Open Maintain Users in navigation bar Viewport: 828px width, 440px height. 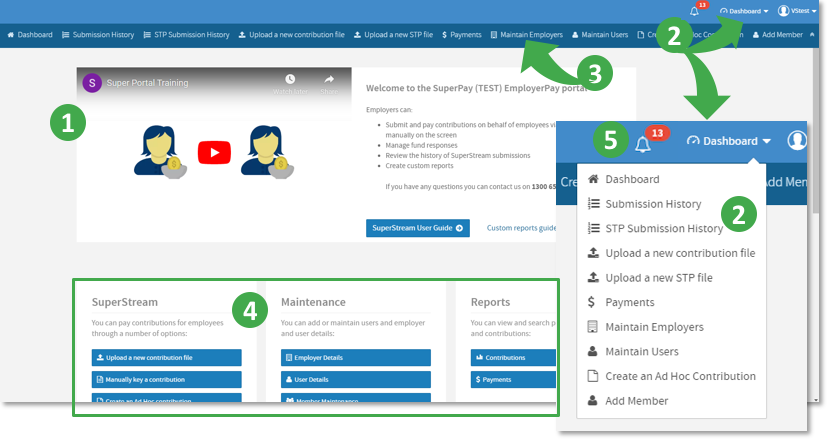click(x=600, y=35)
